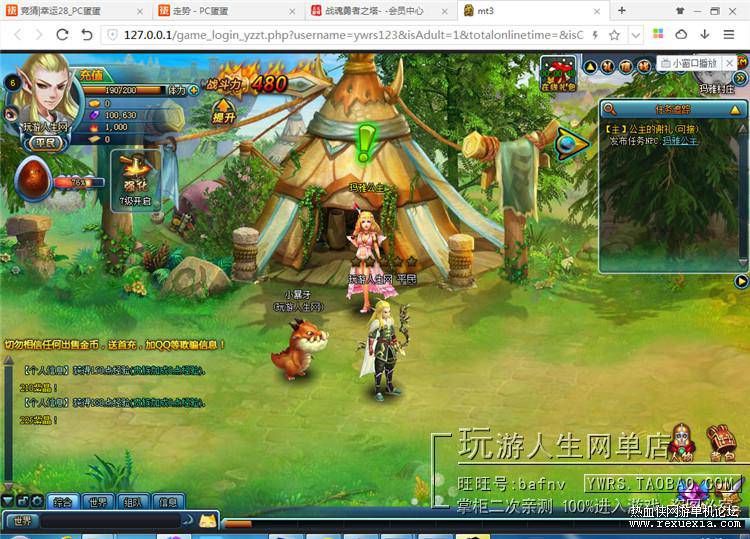The image size is (750, 539).
Task: Open the 人物 character icon
Action: [x=682, y=442]
